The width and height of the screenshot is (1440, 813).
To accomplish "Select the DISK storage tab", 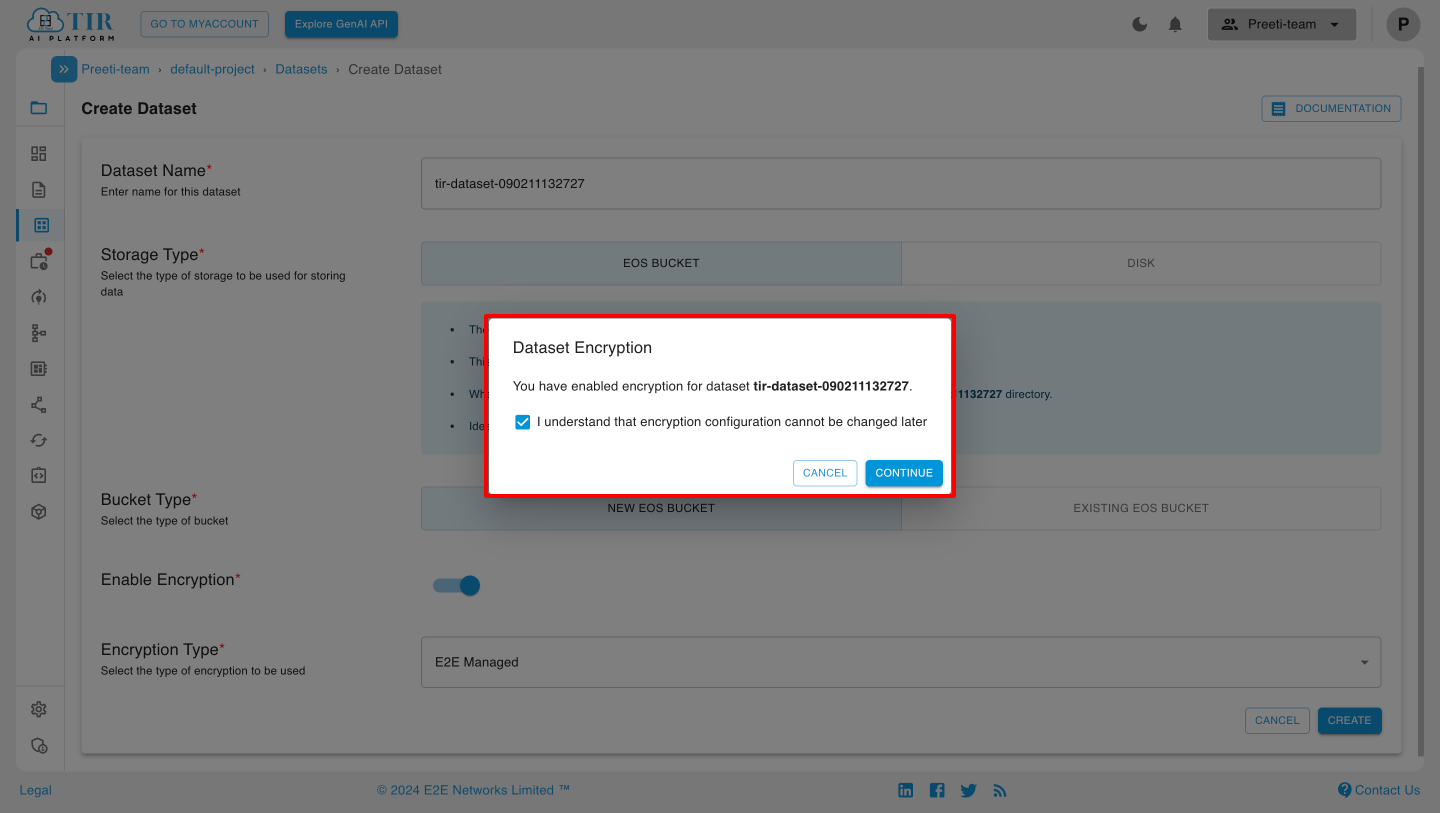I will [x=1141, y=263].
